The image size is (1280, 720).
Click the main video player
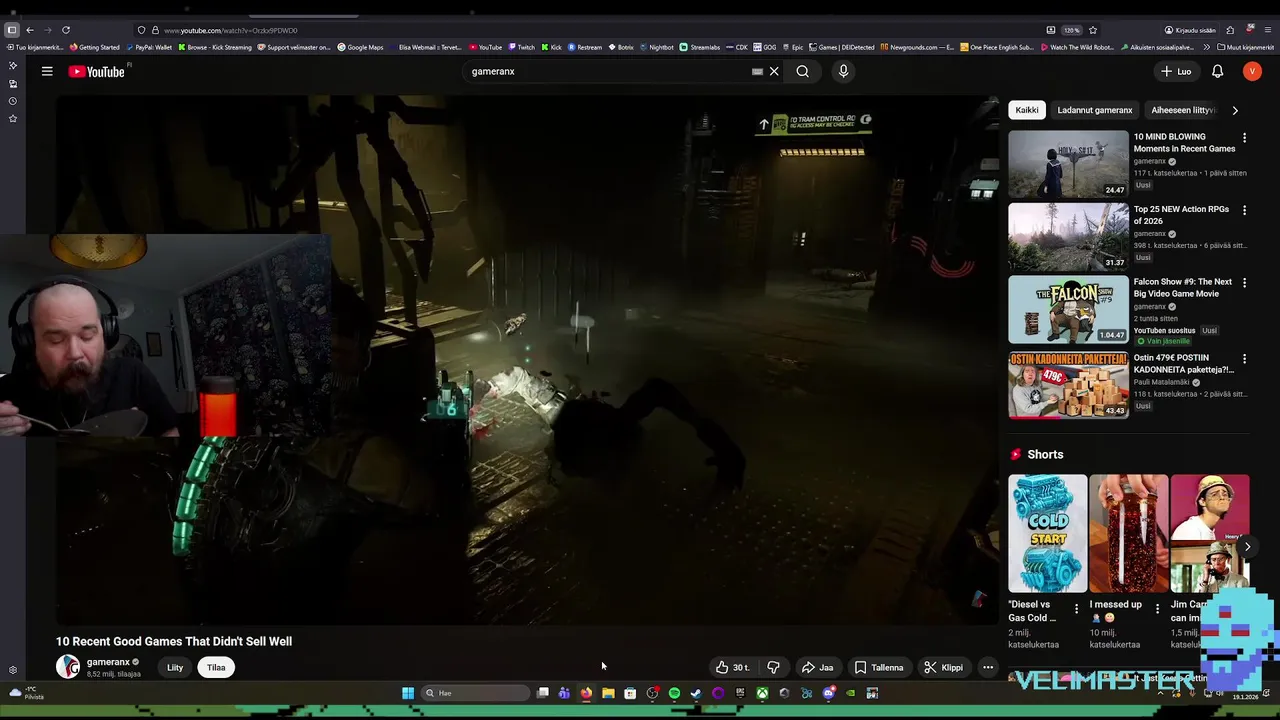tap(527, 360)
